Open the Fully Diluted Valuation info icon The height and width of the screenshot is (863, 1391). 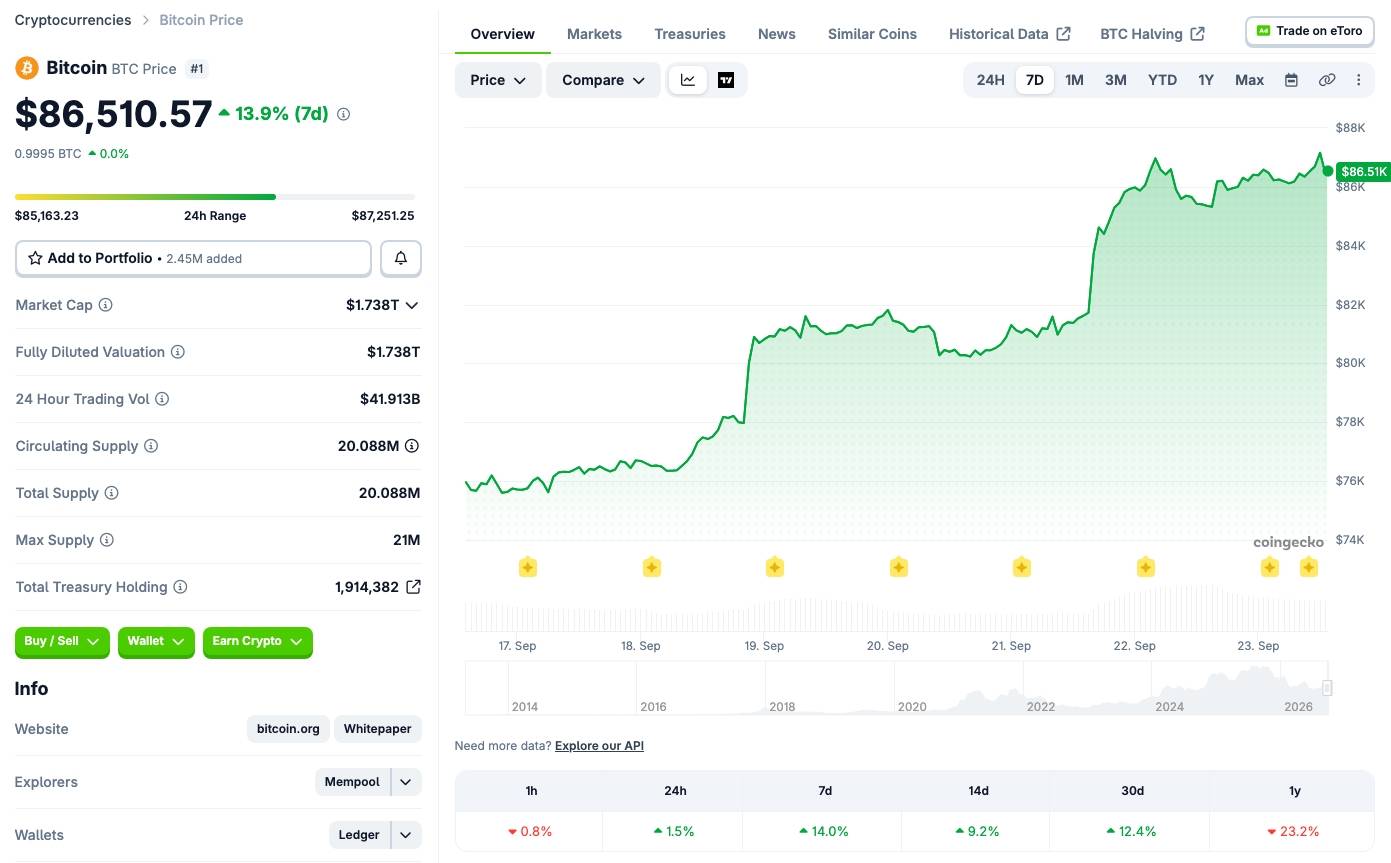pos(178,352)
